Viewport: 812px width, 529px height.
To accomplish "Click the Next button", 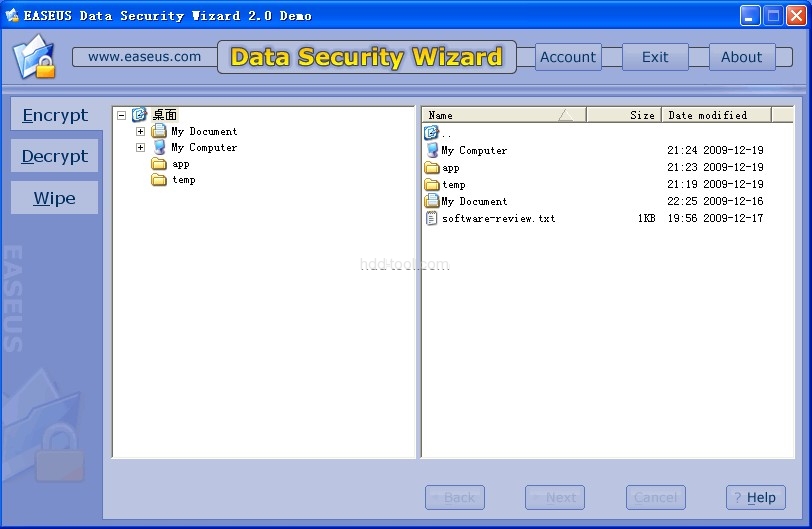I will [x=555, y=497].
